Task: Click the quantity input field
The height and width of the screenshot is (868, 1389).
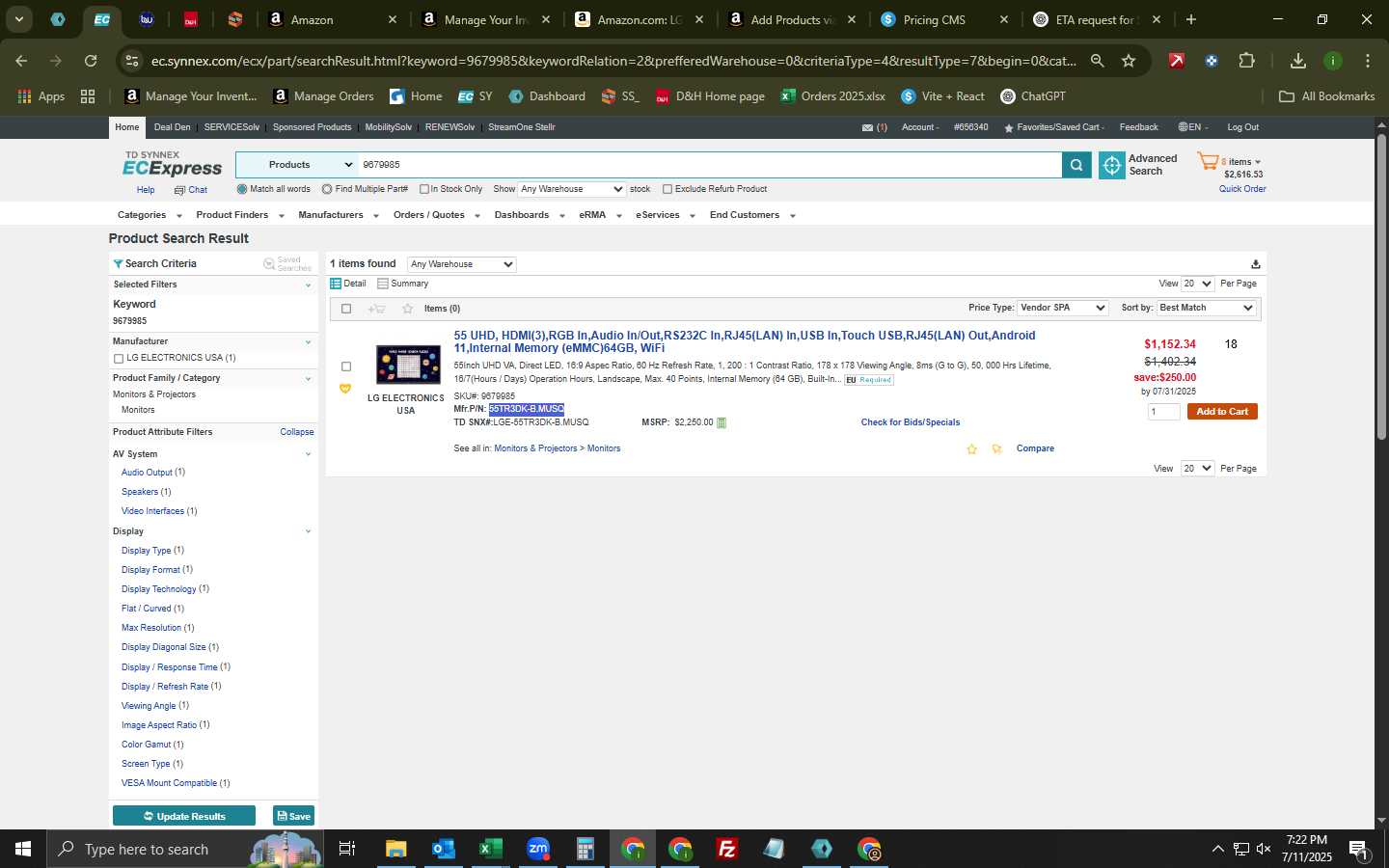Action: click(x=1163, y=412)
